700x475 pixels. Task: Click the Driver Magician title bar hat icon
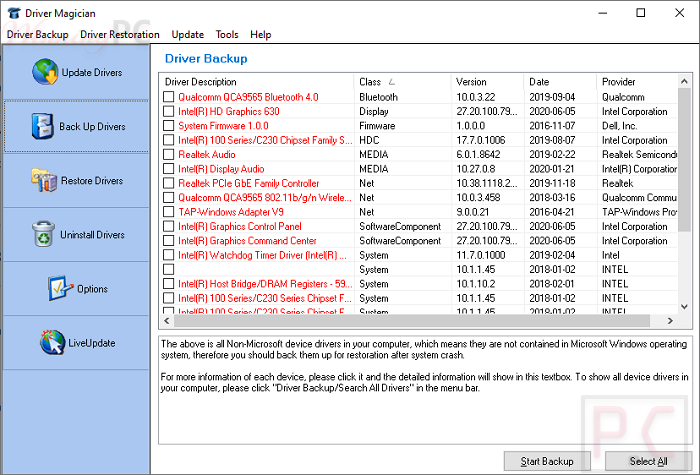14,13
